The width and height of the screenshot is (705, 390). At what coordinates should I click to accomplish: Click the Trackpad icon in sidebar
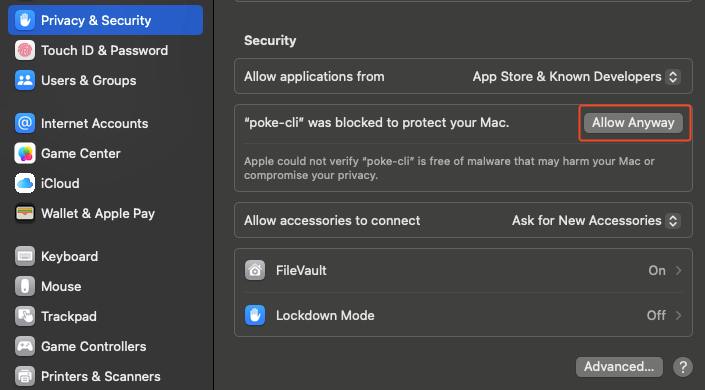[25, 316]
